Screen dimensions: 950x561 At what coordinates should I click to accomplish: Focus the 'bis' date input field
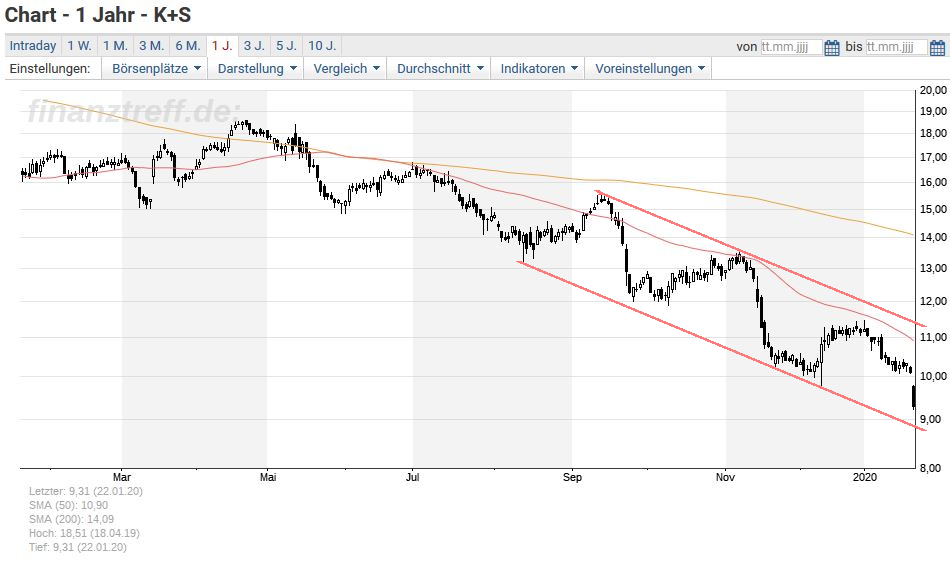point(897,47)
